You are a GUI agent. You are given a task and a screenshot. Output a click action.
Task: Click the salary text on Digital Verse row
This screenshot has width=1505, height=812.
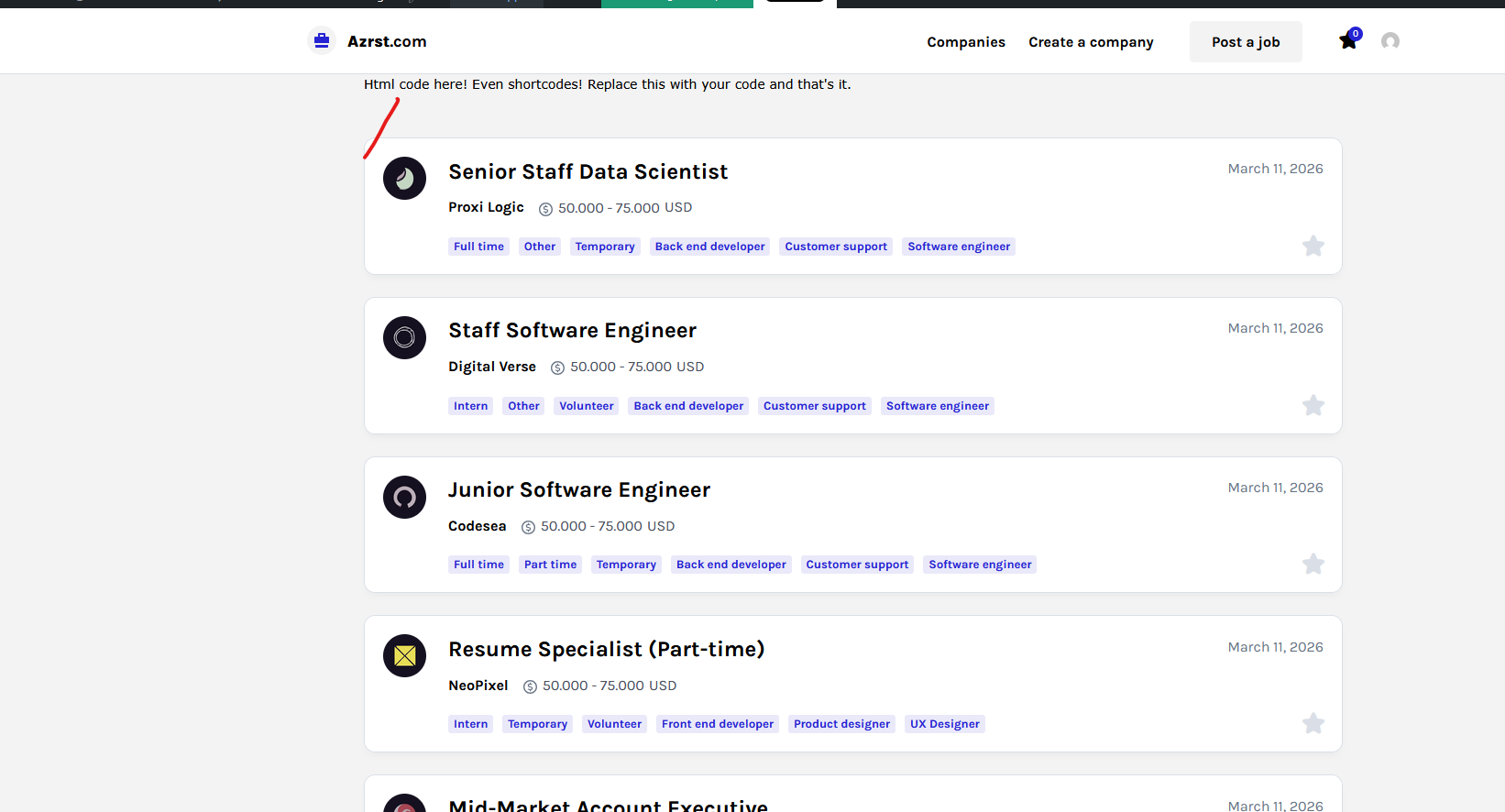click(637, 367)
